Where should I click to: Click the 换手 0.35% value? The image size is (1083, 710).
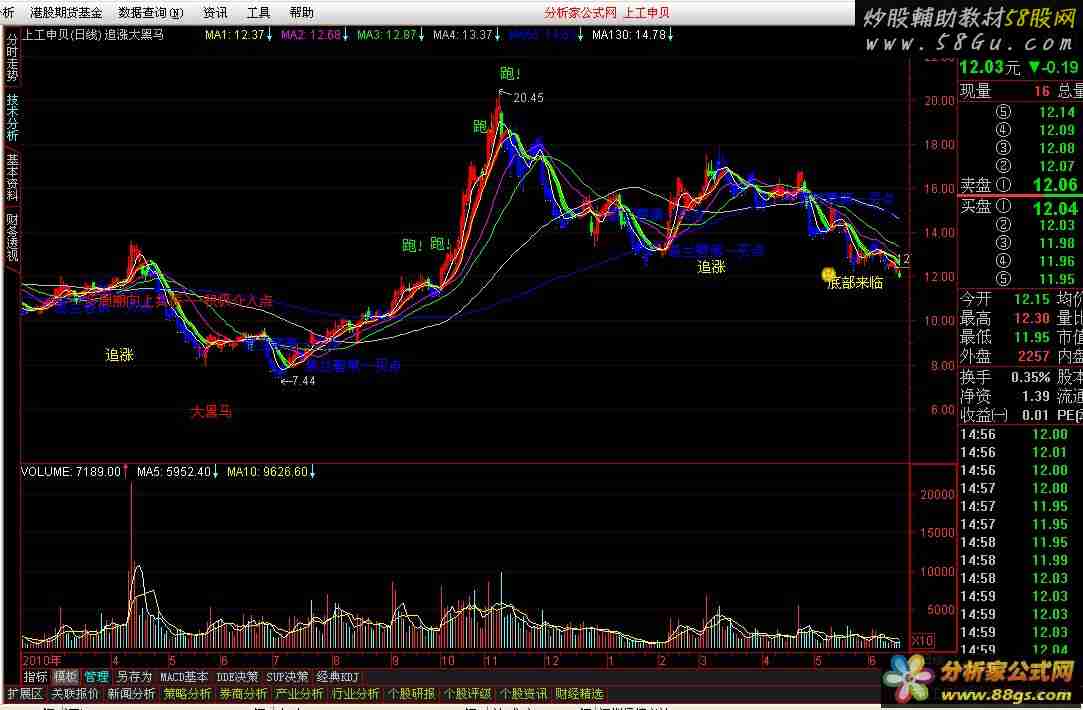tap(1031, 377)
